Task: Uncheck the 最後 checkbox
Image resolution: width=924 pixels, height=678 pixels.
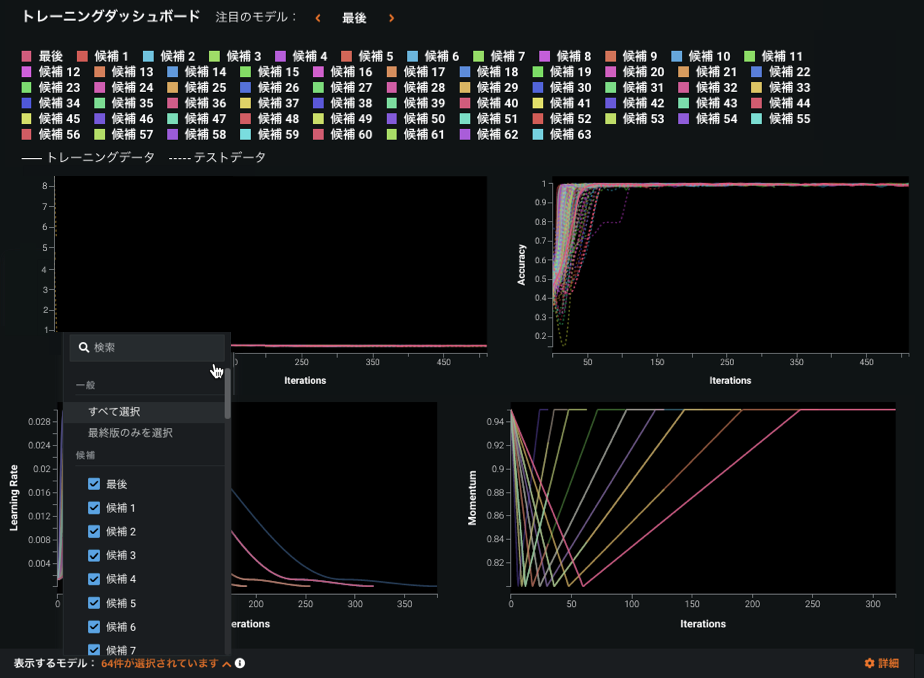Action: tap(94, 484)
